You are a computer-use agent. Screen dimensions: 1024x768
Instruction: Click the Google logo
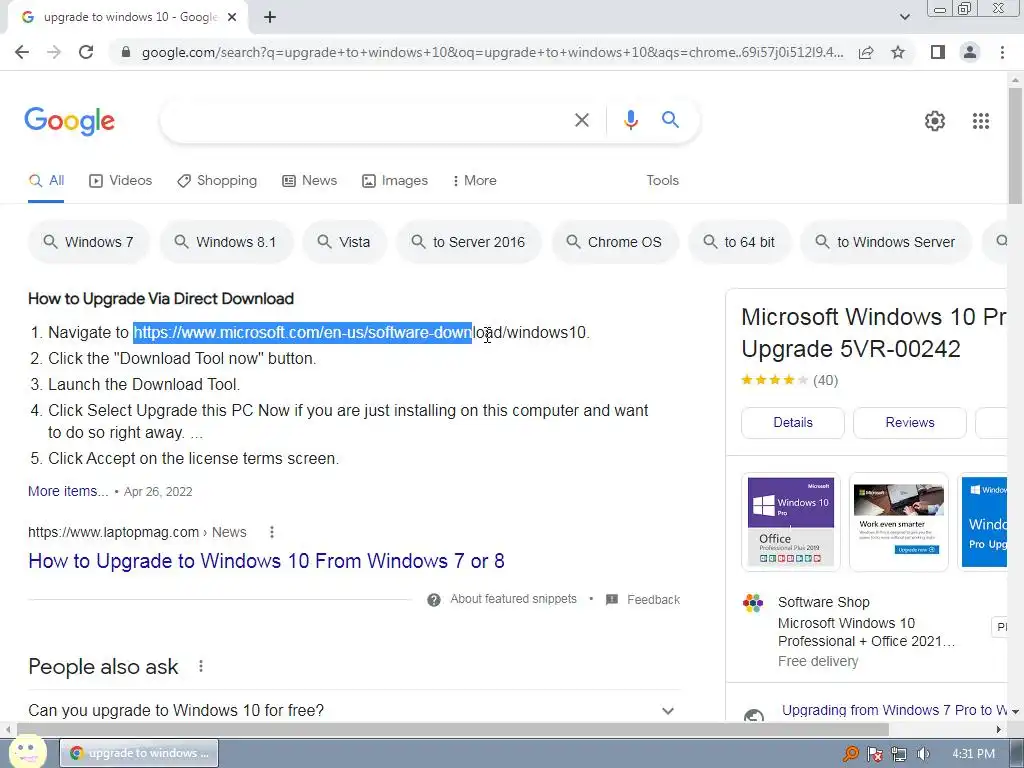69,121
